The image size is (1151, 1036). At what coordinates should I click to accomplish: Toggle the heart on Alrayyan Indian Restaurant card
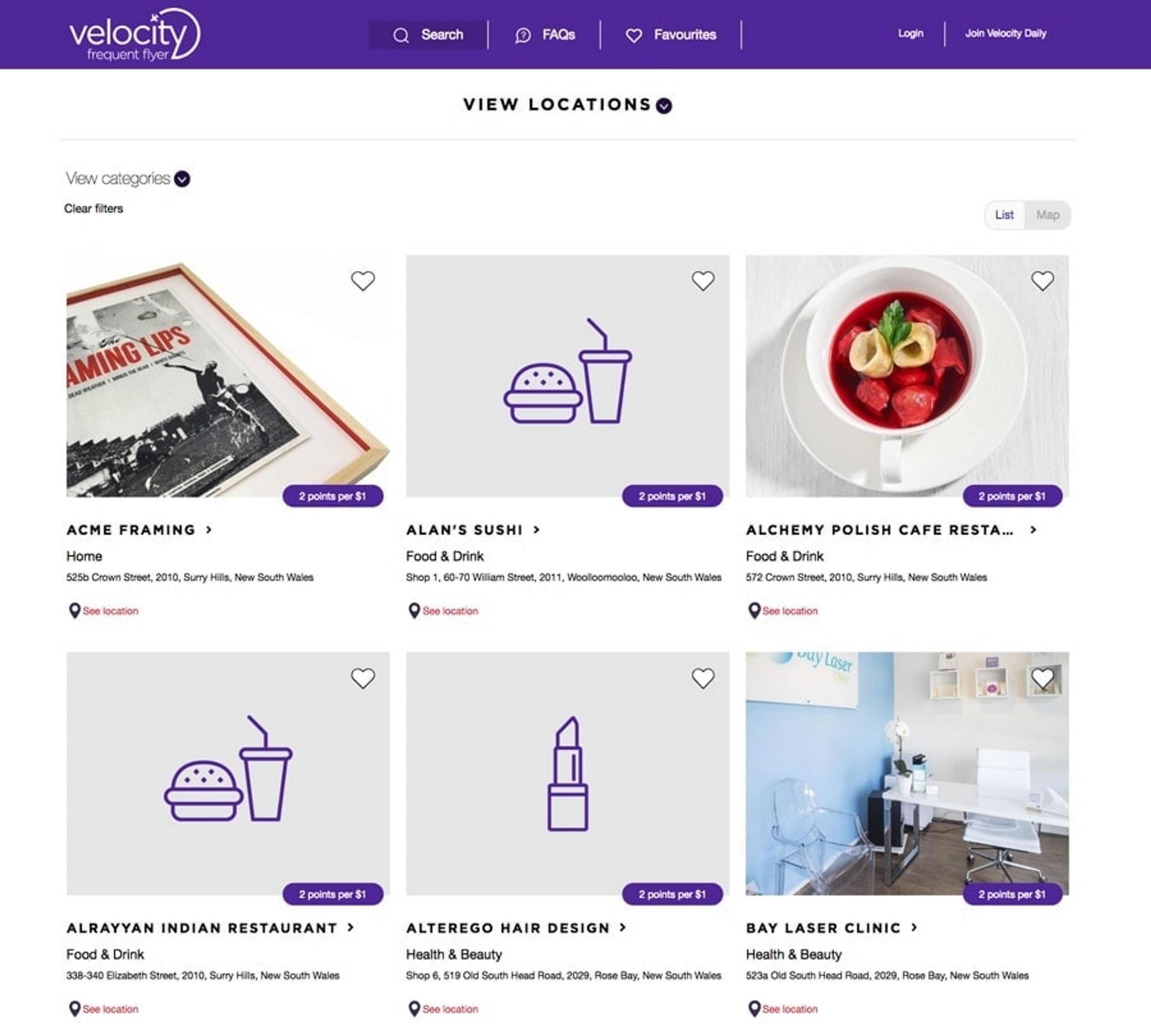tap(363, 678)
